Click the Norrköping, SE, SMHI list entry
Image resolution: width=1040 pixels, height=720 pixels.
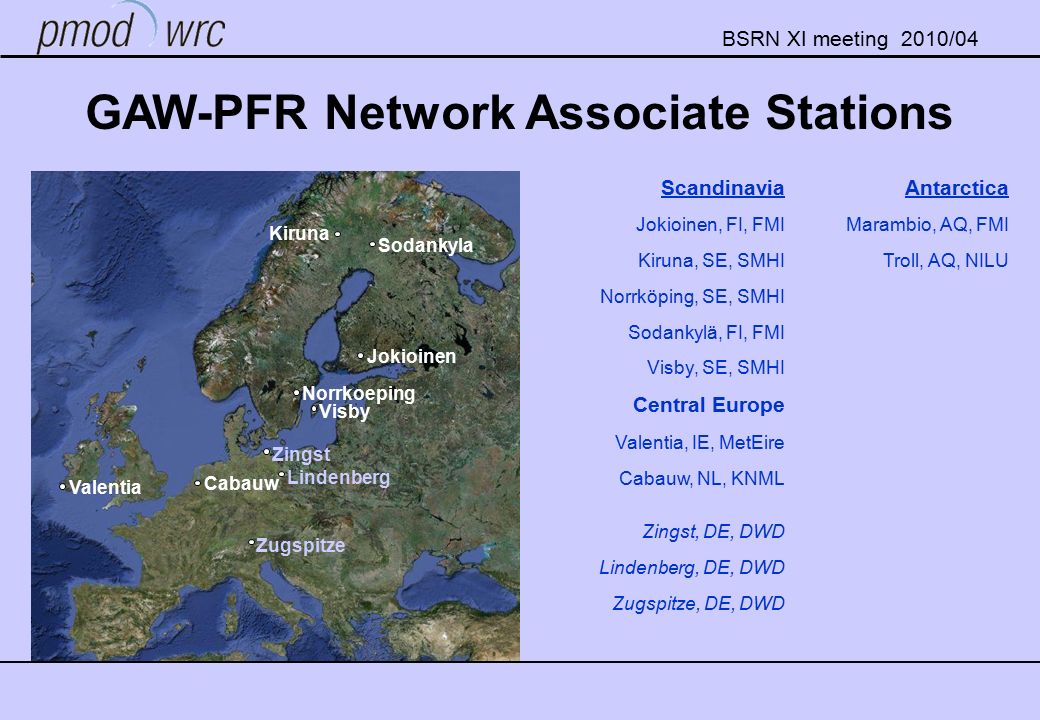(x=692, y=296)
